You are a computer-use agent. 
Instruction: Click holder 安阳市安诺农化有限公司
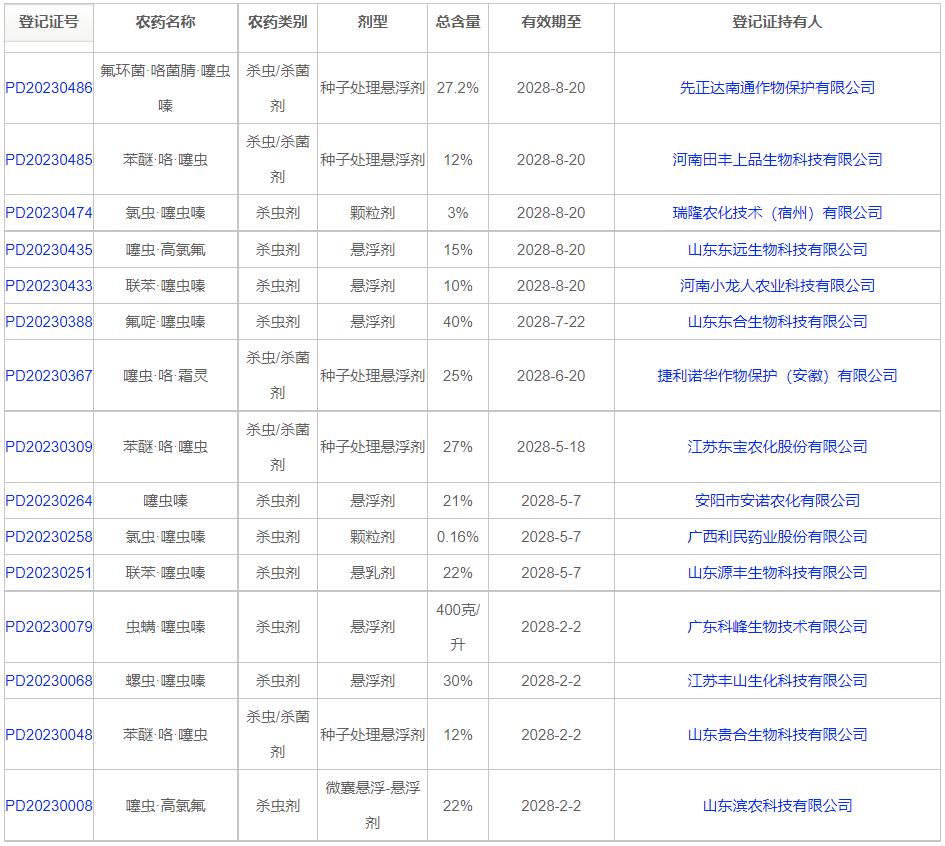tap(777, 501)
